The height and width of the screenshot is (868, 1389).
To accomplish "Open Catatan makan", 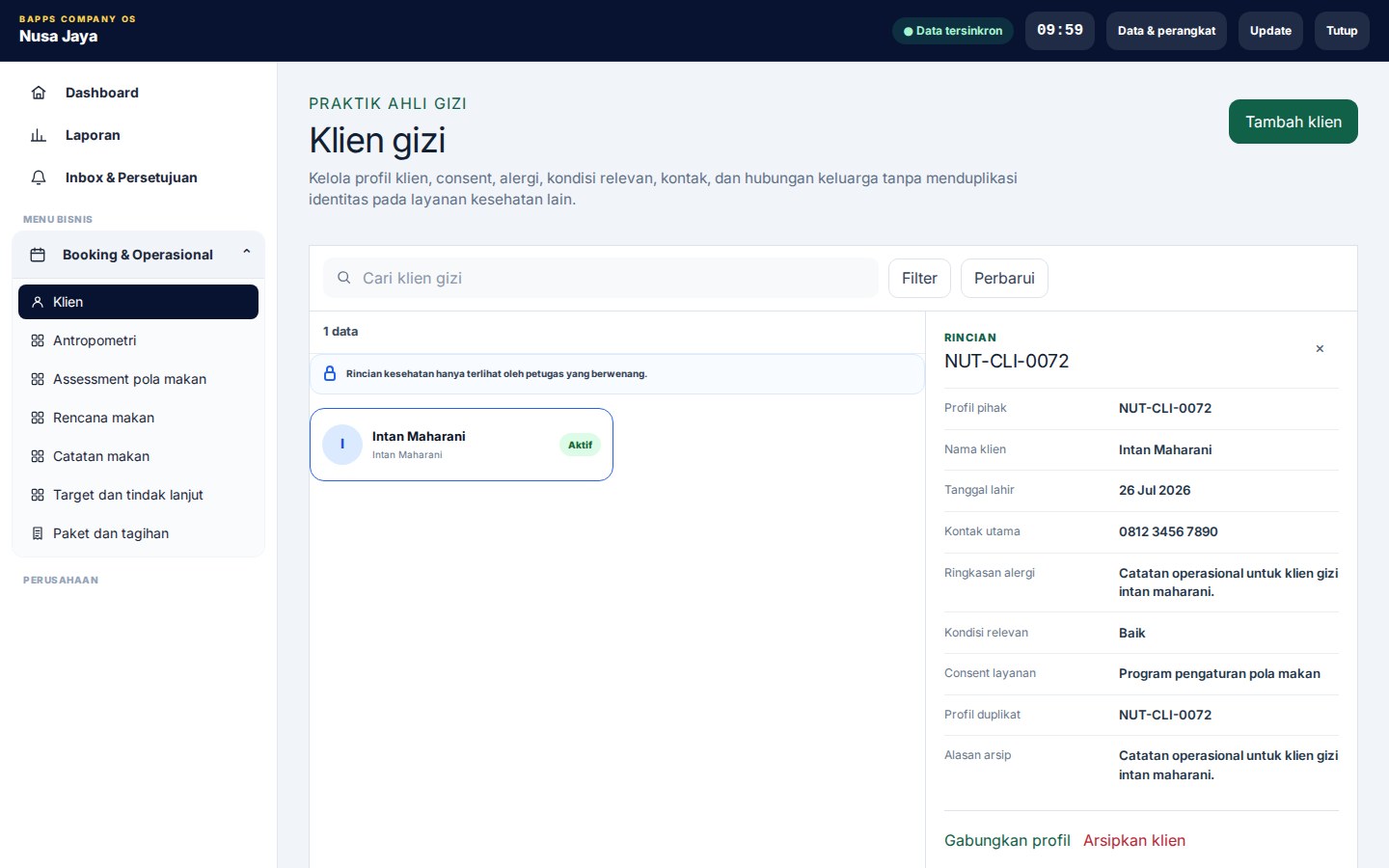I will coord(138,456).
